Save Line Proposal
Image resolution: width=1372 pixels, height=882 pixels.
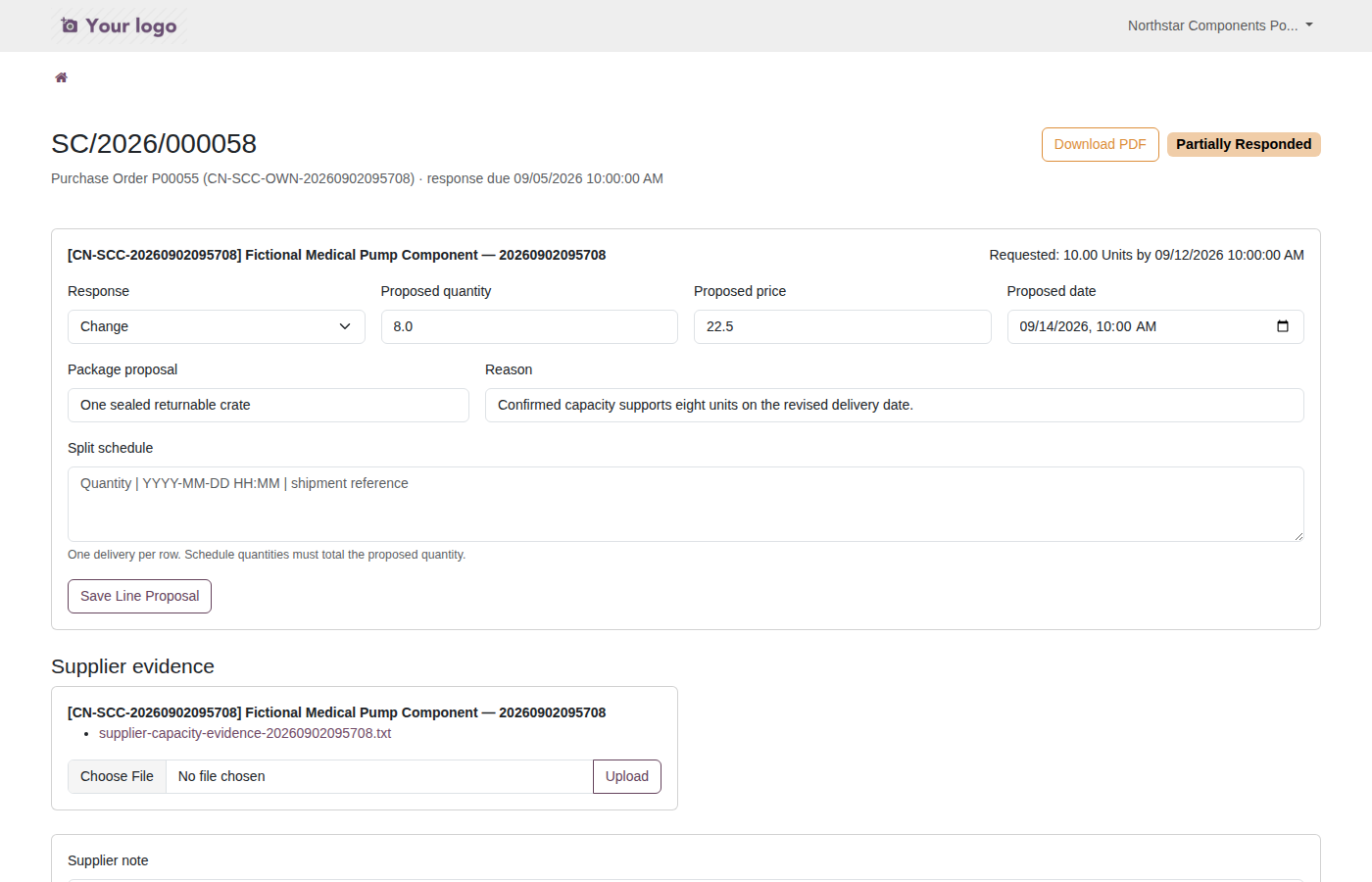tap(139, 596)
